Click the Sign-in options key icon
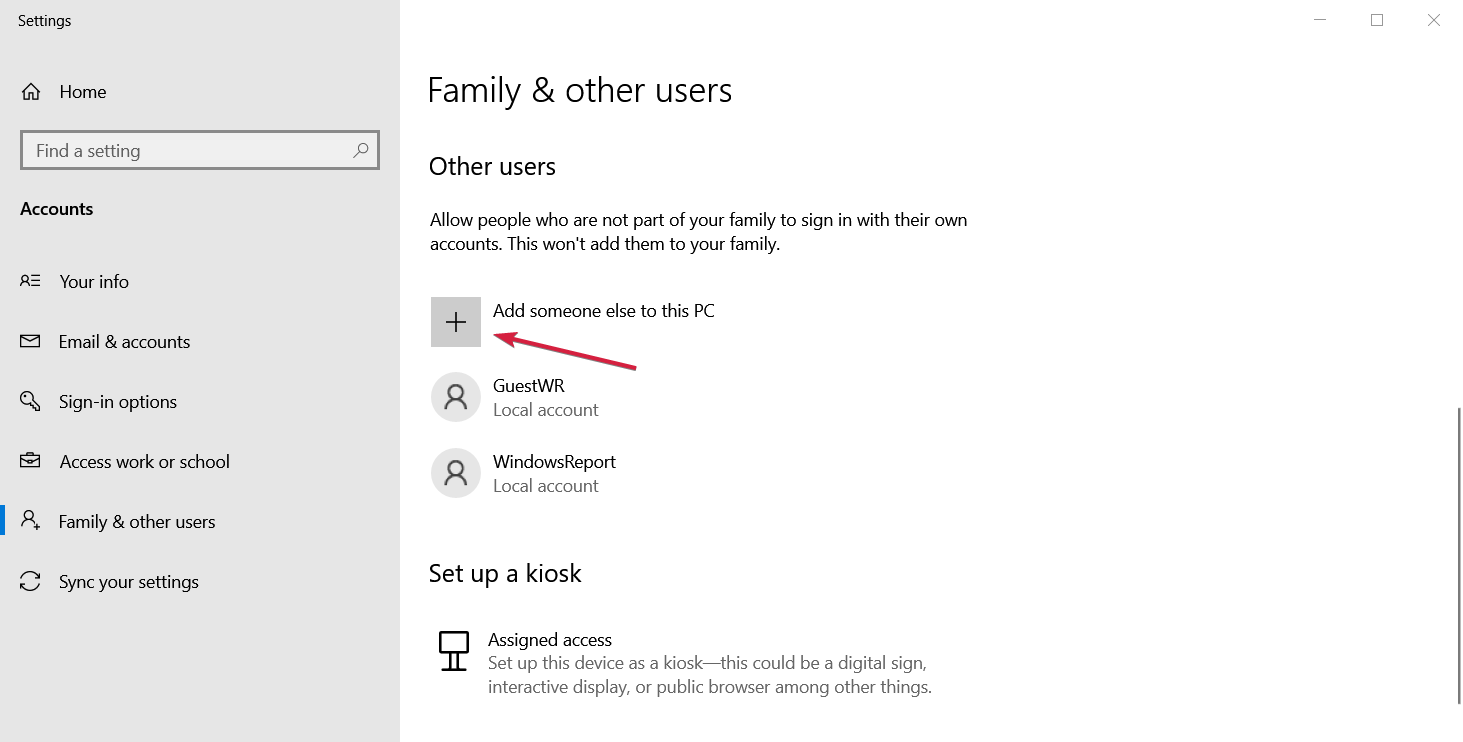This screenshot has width=1463, height=742. [x=31, y=401]
